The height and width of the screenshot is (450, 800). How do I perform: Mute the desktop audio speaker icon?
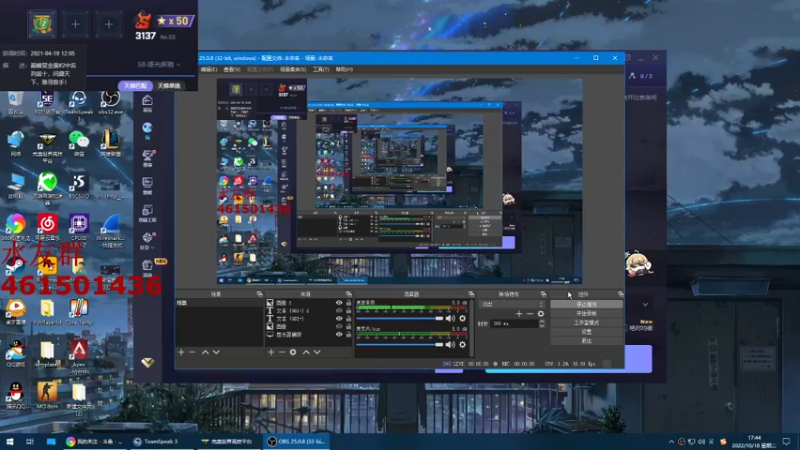(450, 318)
